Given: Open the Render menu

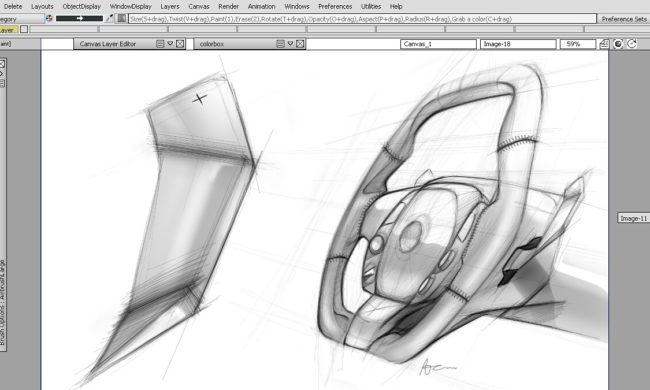Looking at the screenshot, I should 228,7.
